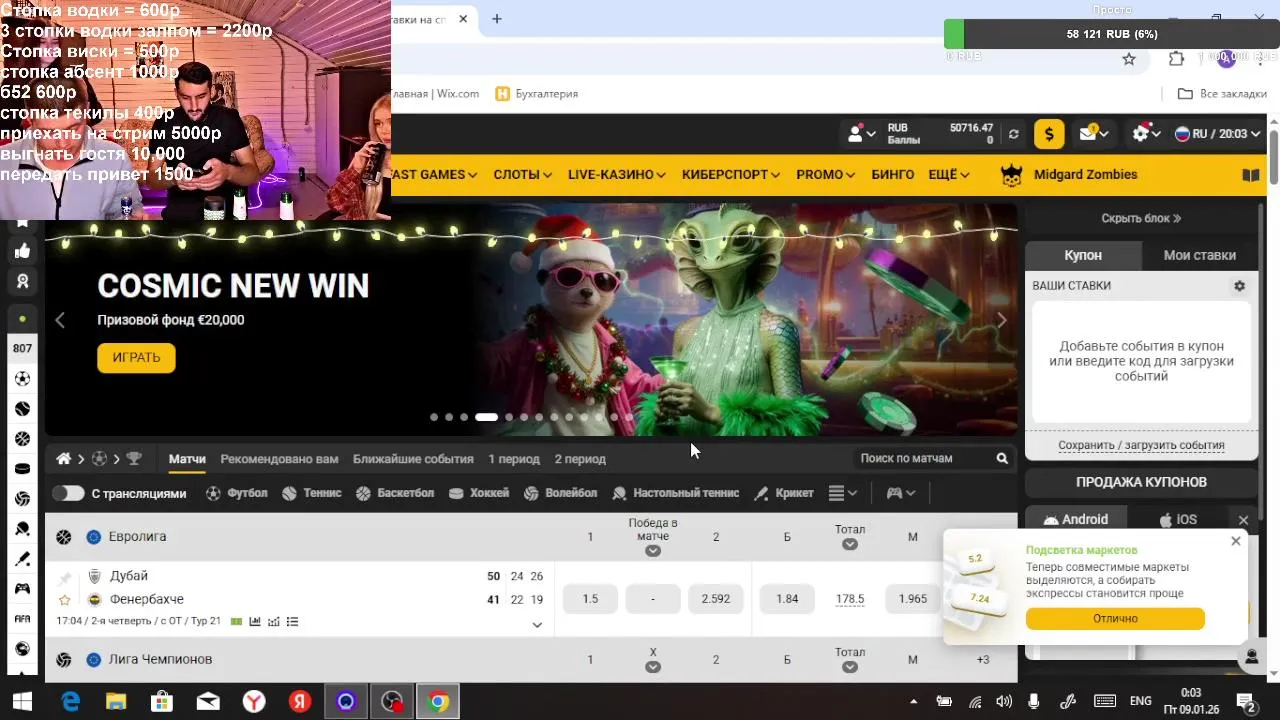Select the tennis ball icon in left sidebar
The width and height of the screenshot is (1280, 720).
(x=22, y=409)
